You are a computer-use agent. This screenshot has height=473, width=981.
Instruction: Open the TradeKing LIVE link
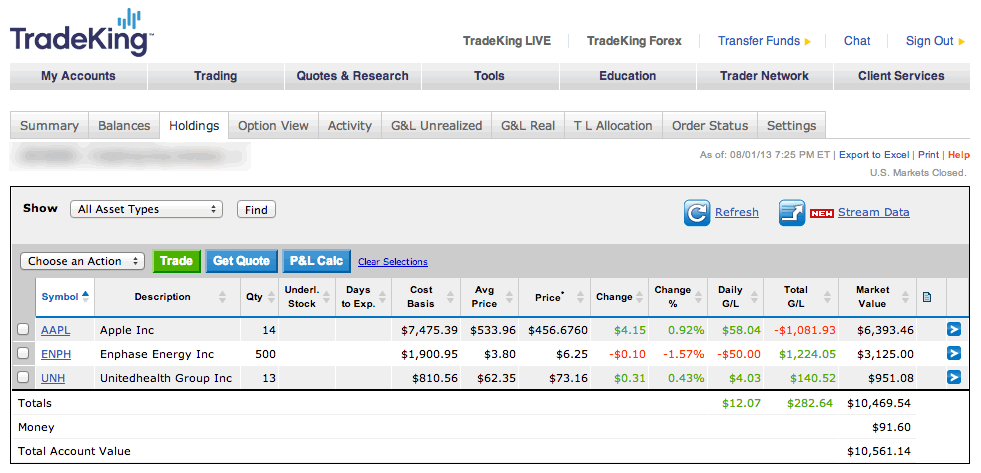pyautogui.click(x=507, y=41)
